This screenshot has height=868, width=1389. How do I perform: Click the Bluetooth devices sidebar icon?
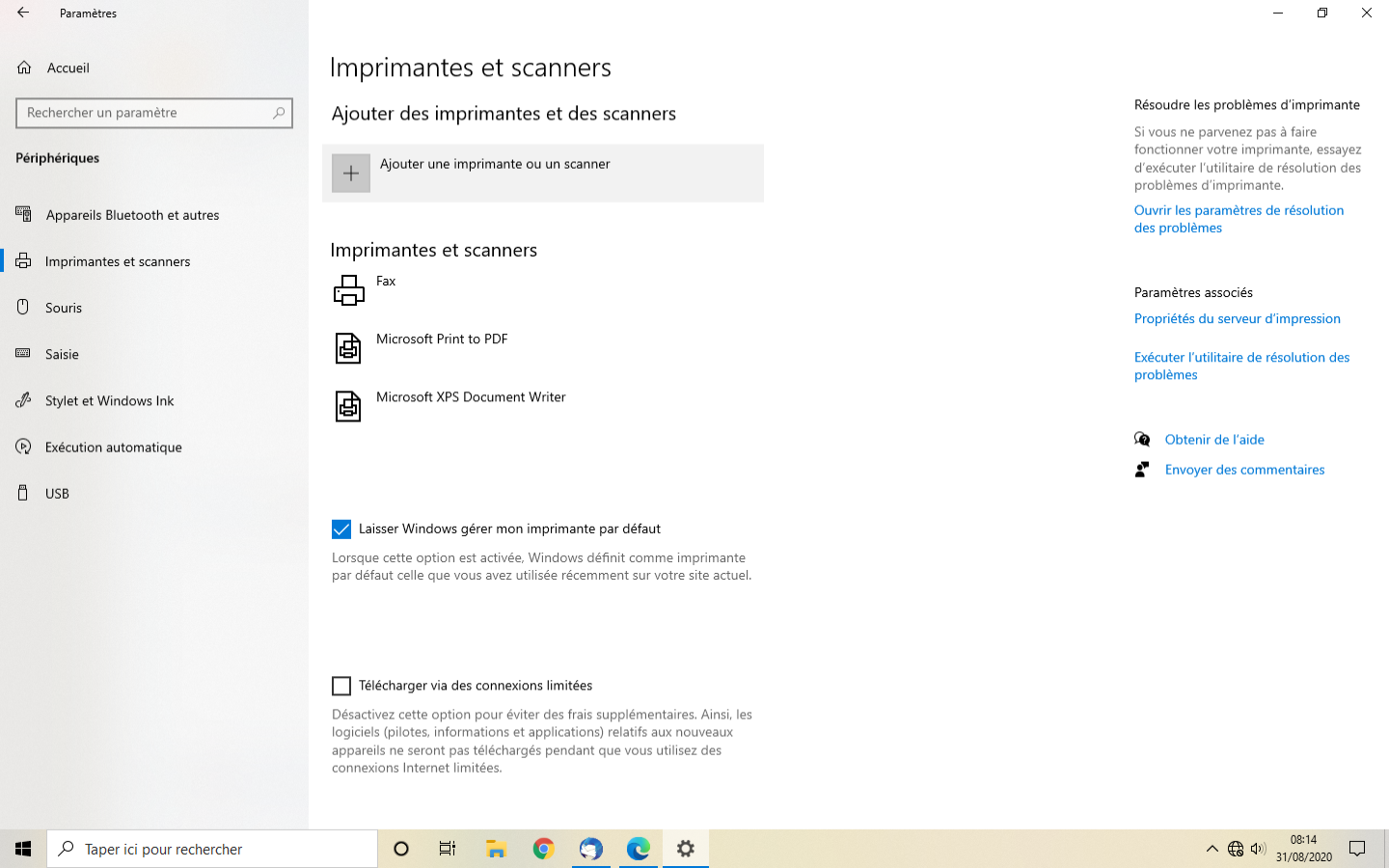[x=24, y=214]
